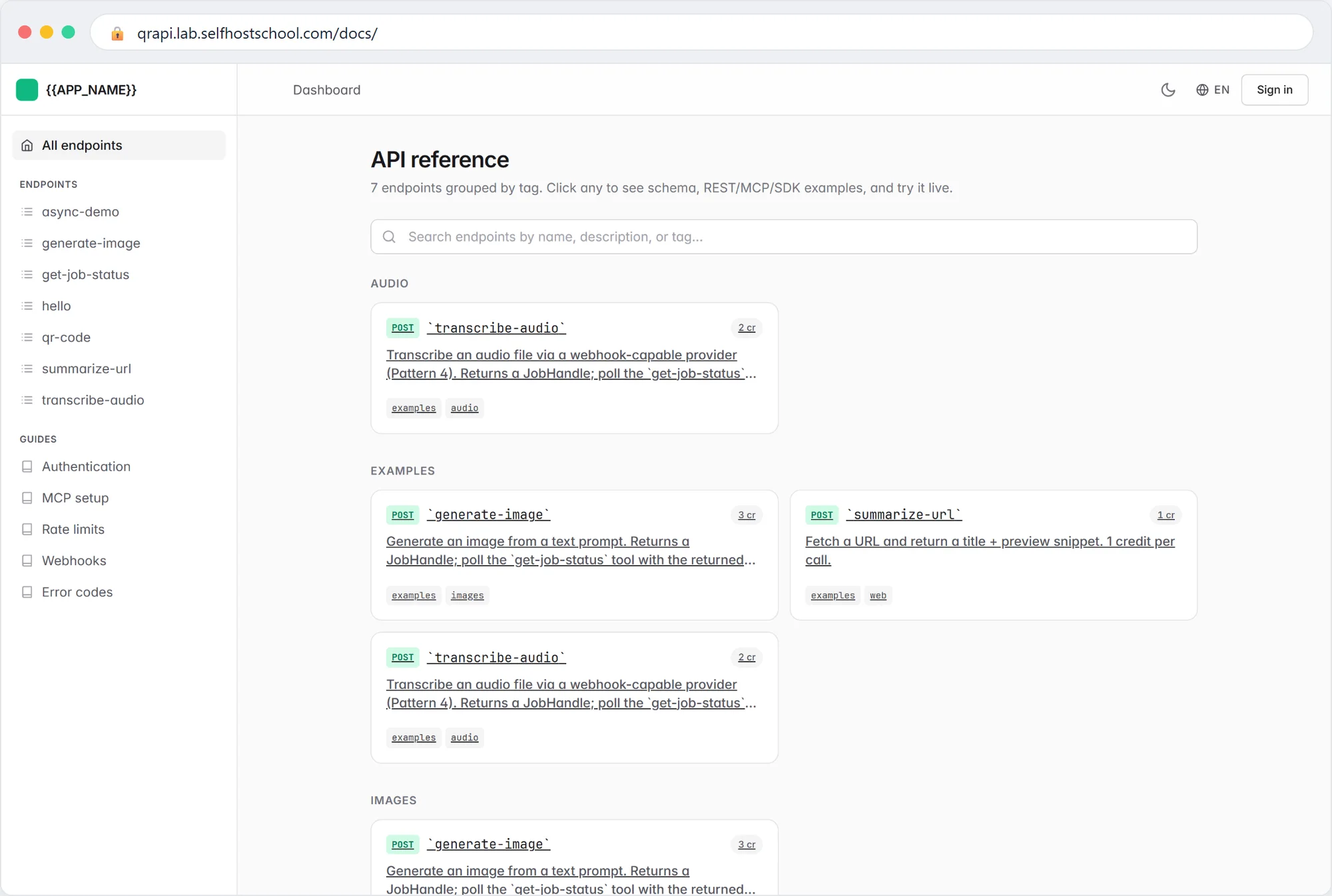Open transcribe-audio card title under EXAMPLES section

coord(496,657)
